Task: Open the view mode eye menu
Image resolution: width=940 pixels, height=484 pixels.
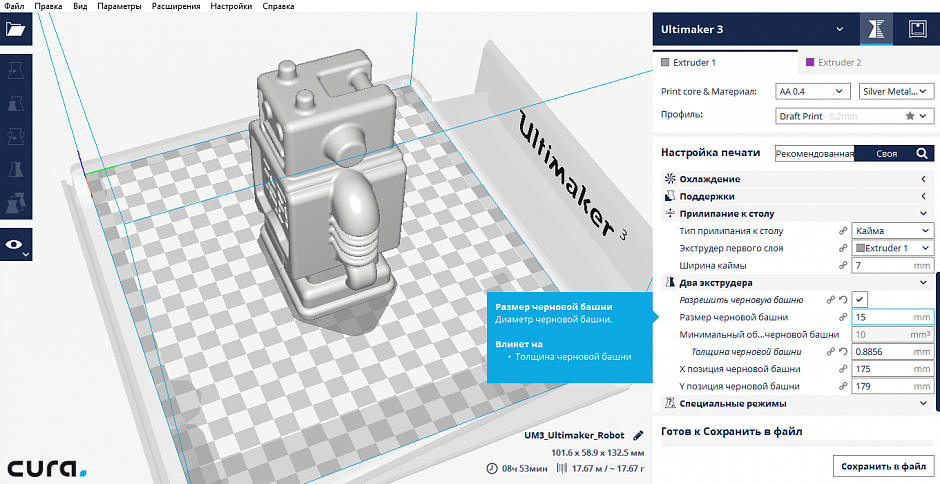Action: tap(16, 245)
